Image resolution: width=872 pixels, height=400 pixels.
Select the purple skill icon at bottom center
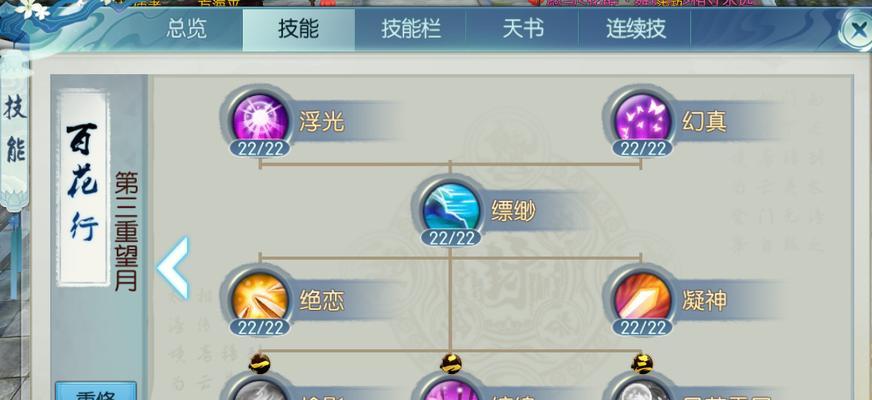coord(451,390)
